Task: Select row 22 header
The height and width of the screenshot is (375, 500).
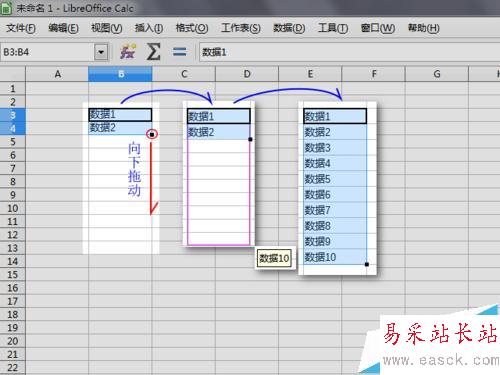Action: 13,368
